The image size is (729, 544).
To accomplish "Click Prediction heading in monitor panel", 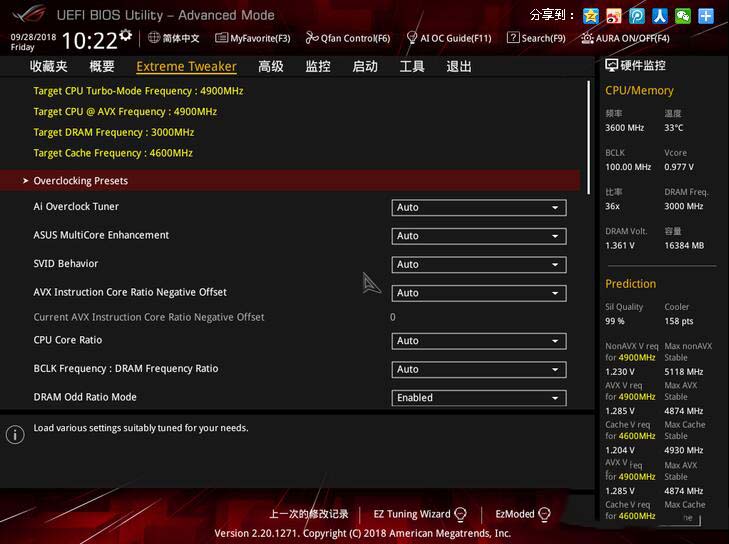I will (x=630, y=284).
